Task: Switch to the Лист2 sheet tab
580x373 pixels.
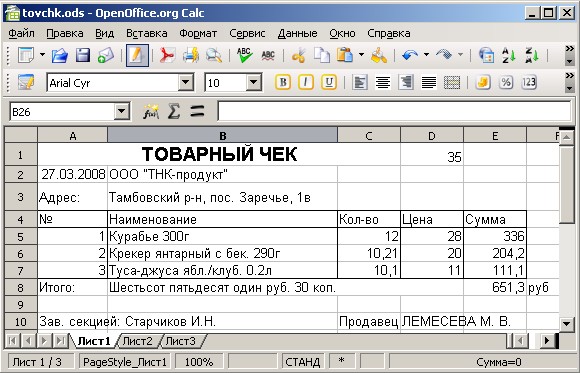Action: pos(137,341)
